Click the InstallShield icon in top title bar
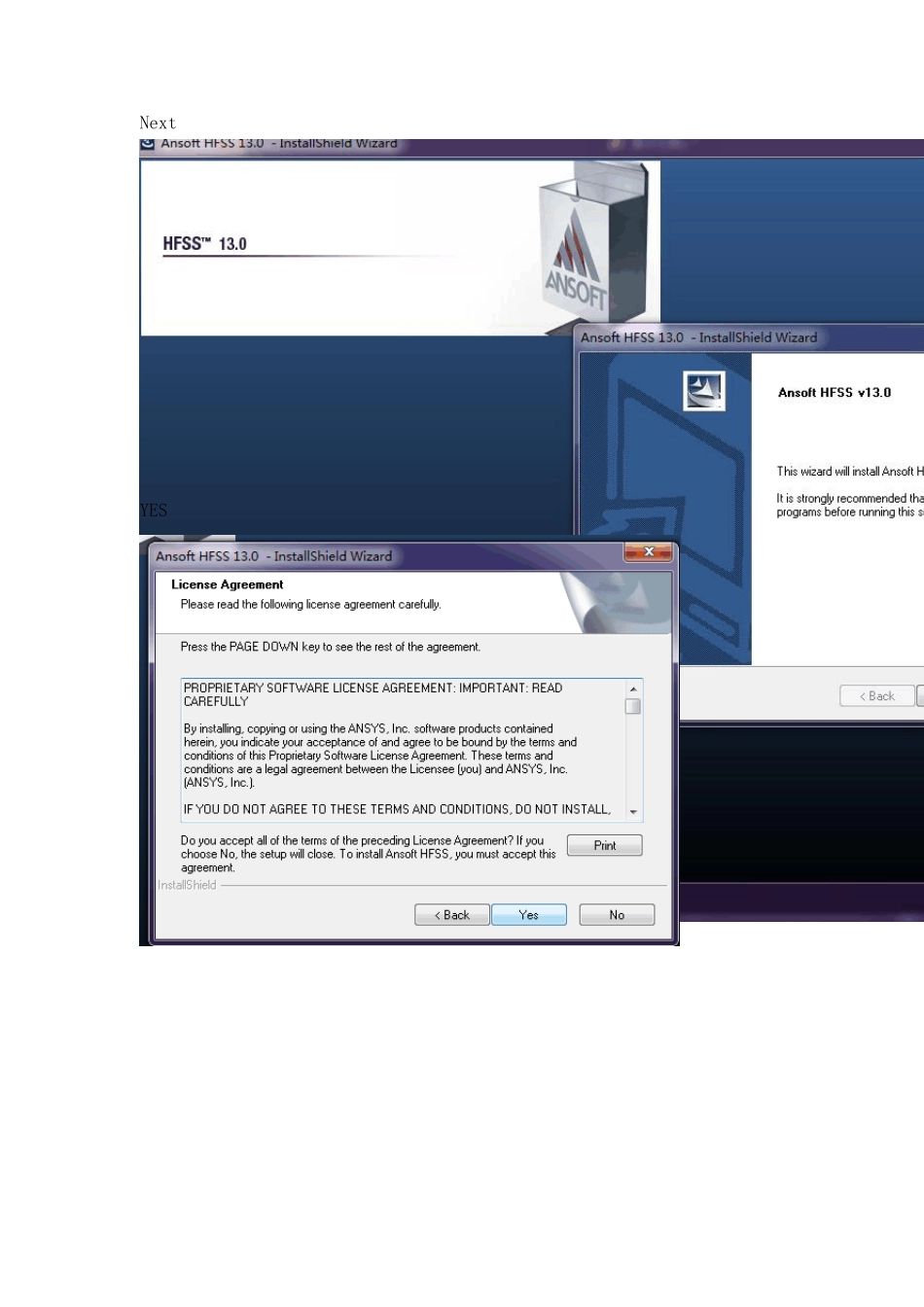Image resolution: width=924 pixels, height=1307 pixels. click(148, 144)
